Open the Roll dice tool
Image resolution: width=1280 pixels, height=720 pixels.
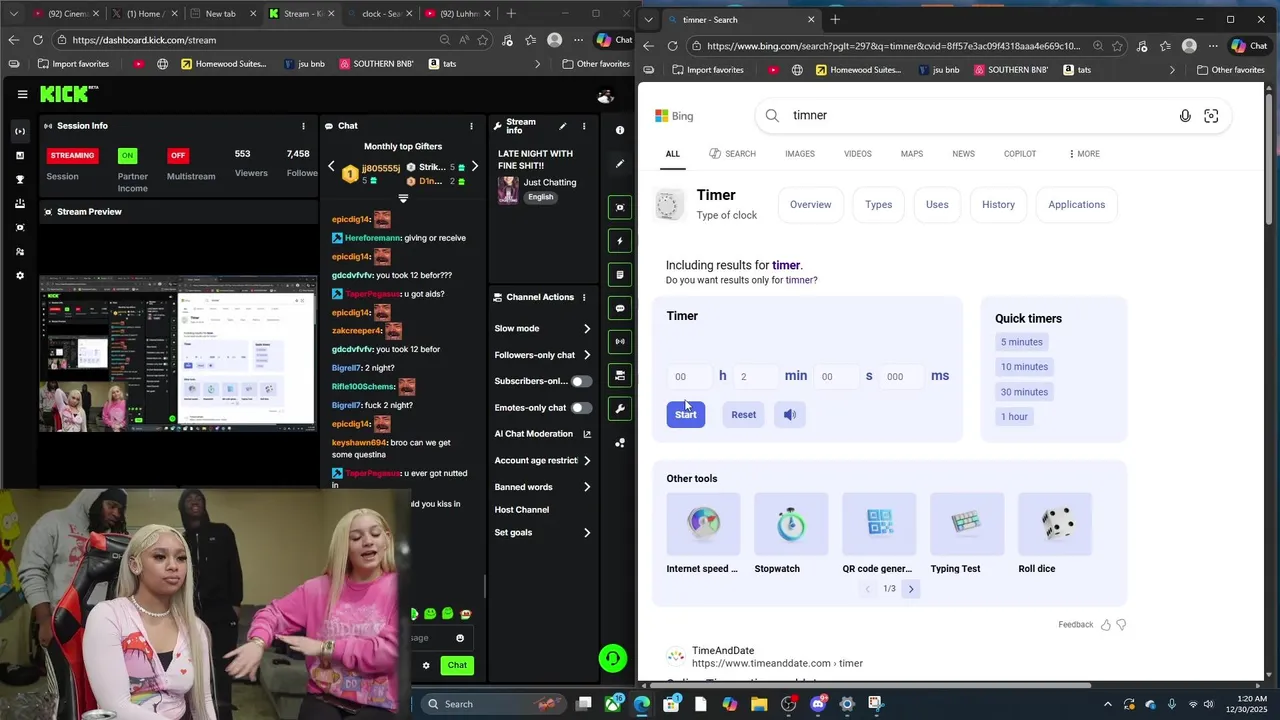point(1055,533)
